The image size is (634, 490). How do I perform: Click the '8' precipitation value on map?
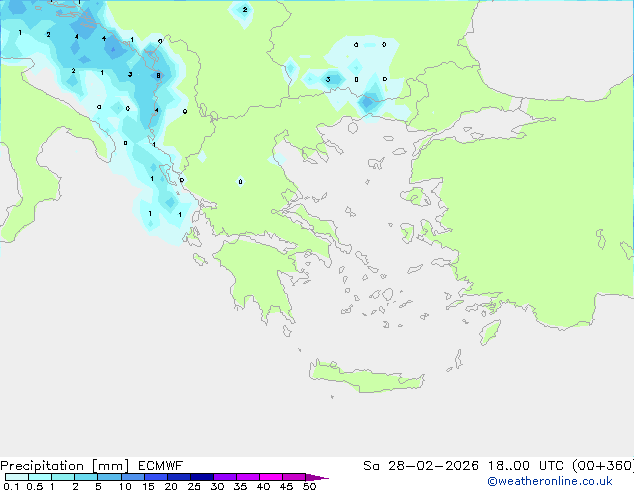158,75
